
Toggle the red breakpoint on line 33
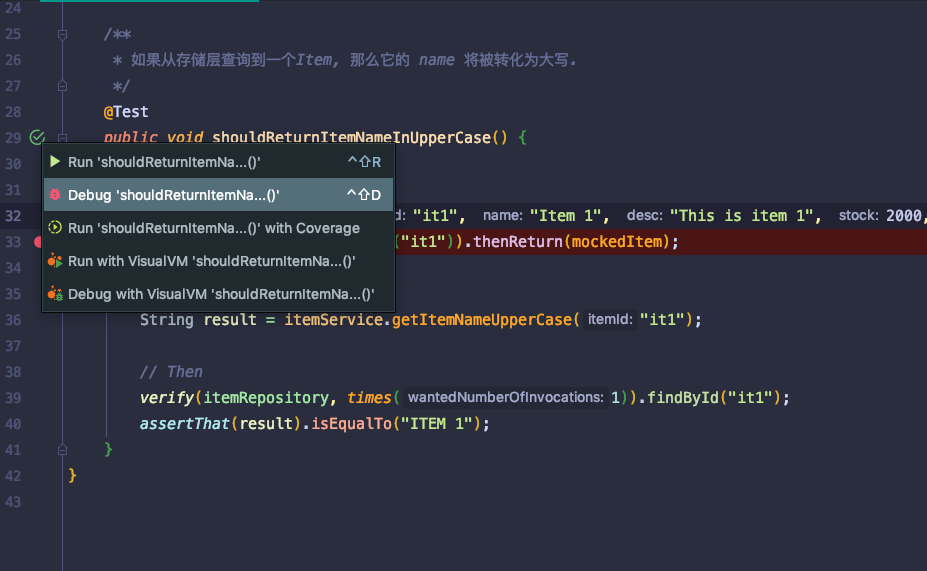(x=38, y=242)
